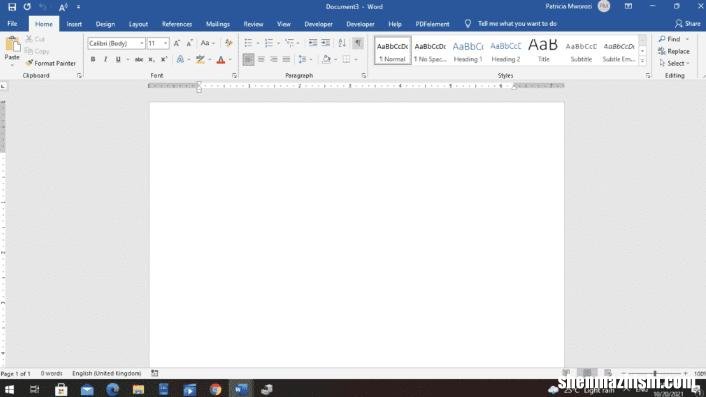Screen dimensions: 706x397
Task: Click Increase Indent icon
Action: click(x=326, y=43)
